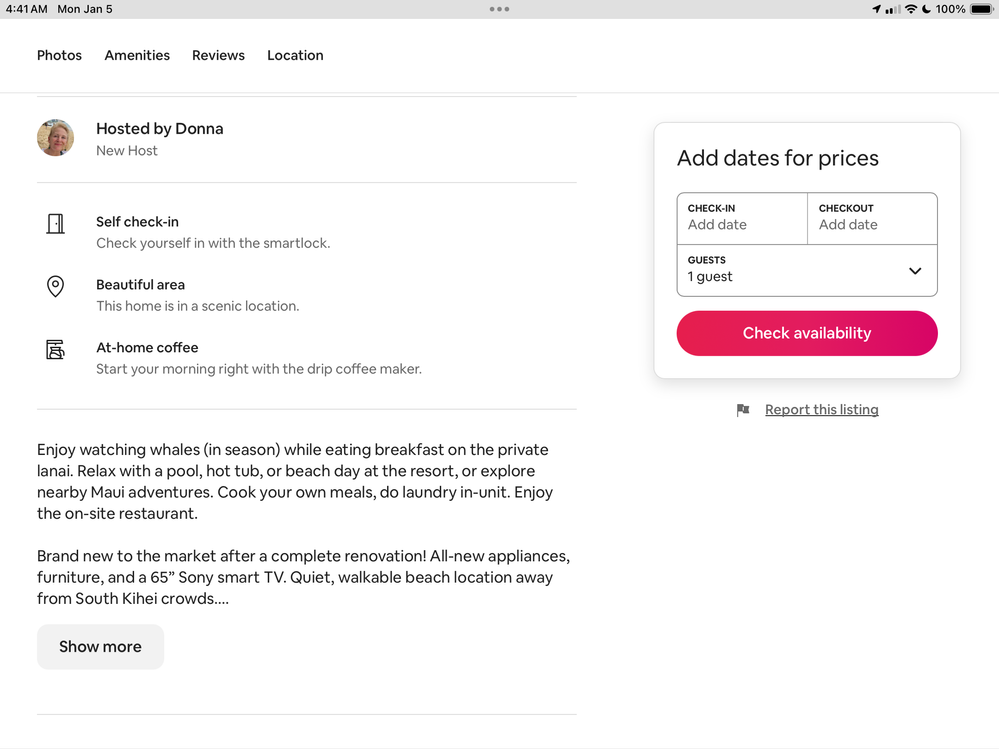Tap the location arrow status icon

[x=876, y=9]
